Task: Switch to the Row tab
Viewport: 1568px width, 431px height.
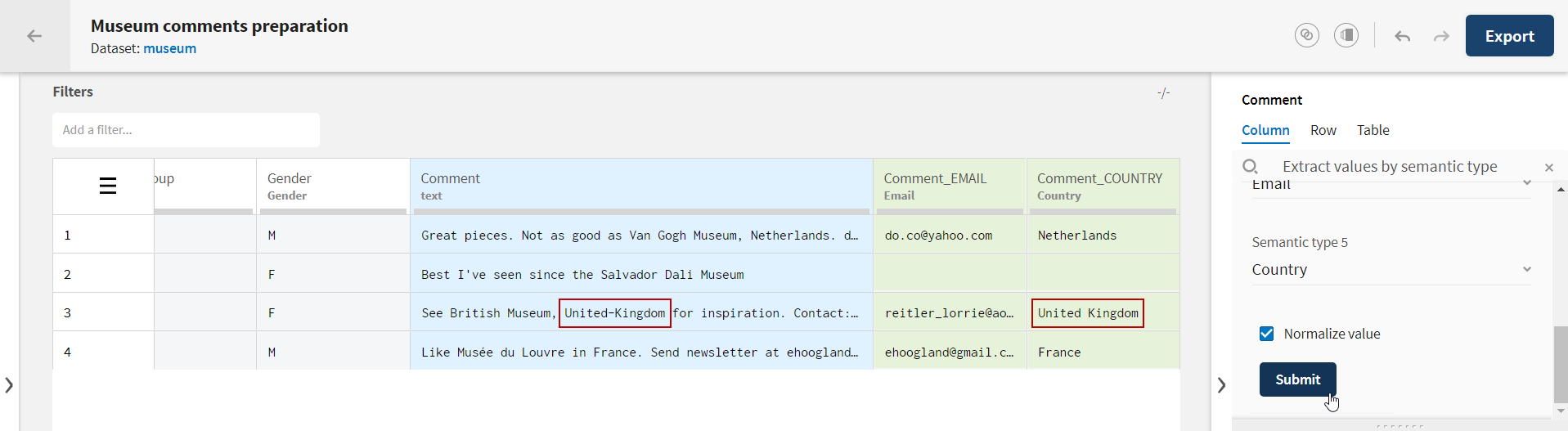Action: [x=1323, y=130]
